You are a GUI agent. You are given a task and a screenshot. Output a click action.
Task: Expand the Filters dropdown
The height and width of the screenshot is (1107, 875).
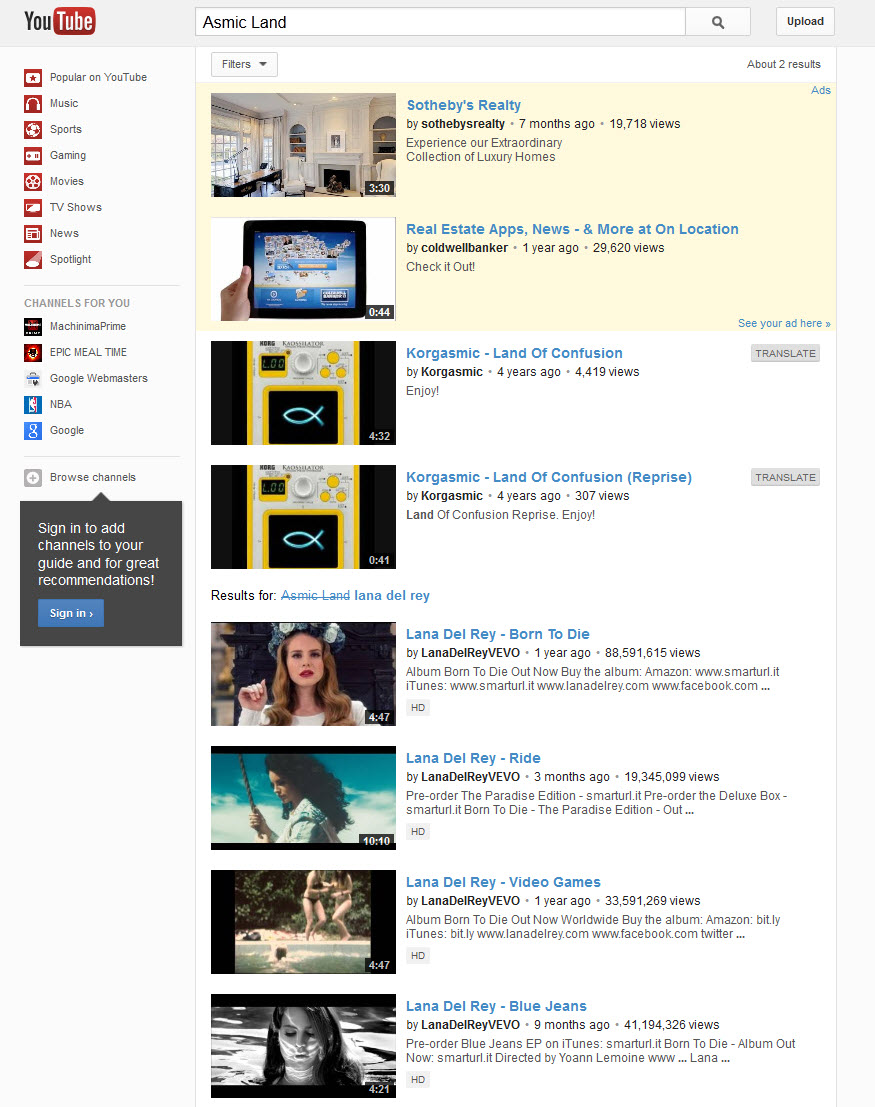point(244,64)
